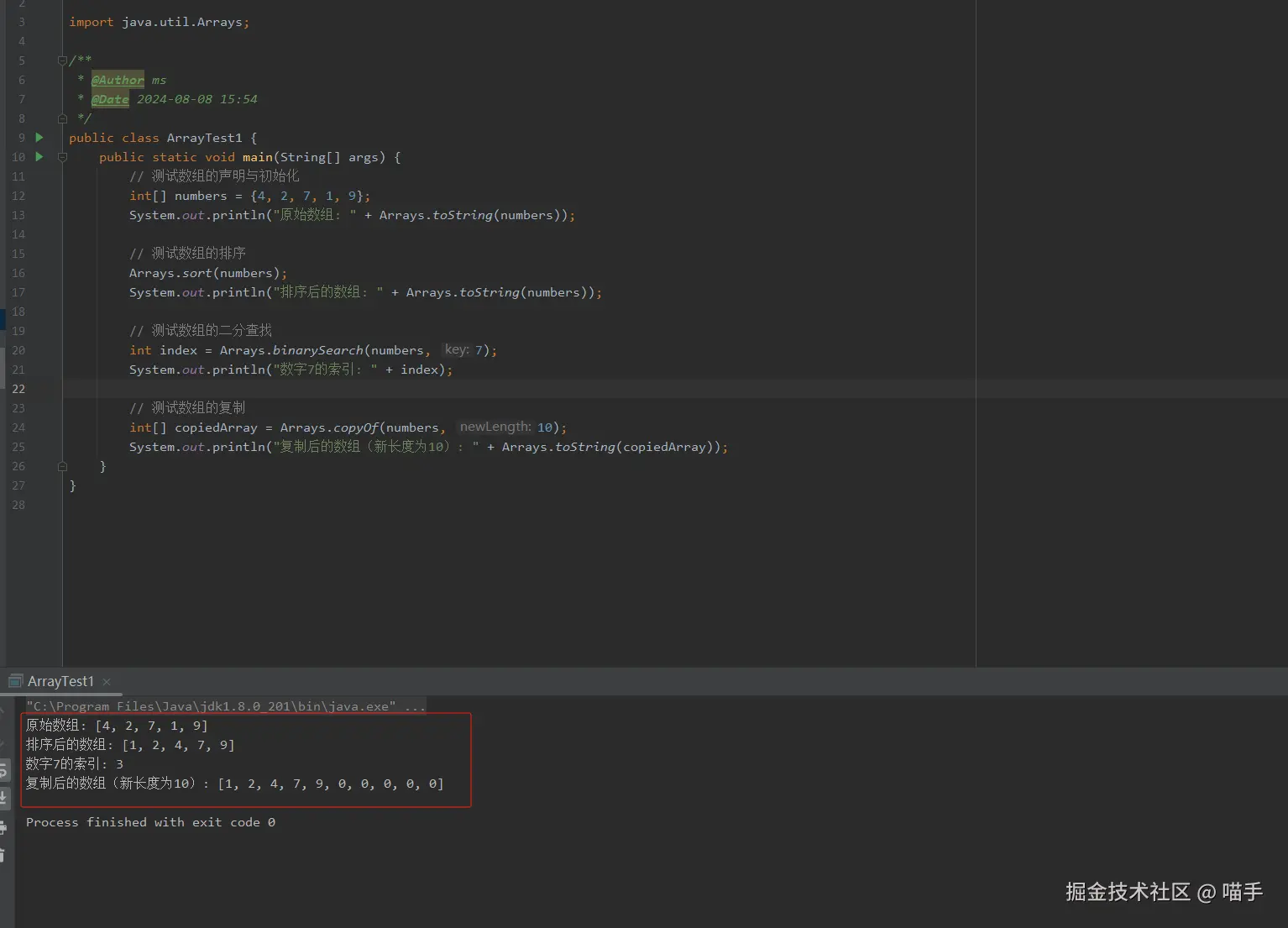The height and width of the screenshot is (928, 1288).
Task: Run main method from line 10 gutter arrow
Action: [x=39, y=157]
